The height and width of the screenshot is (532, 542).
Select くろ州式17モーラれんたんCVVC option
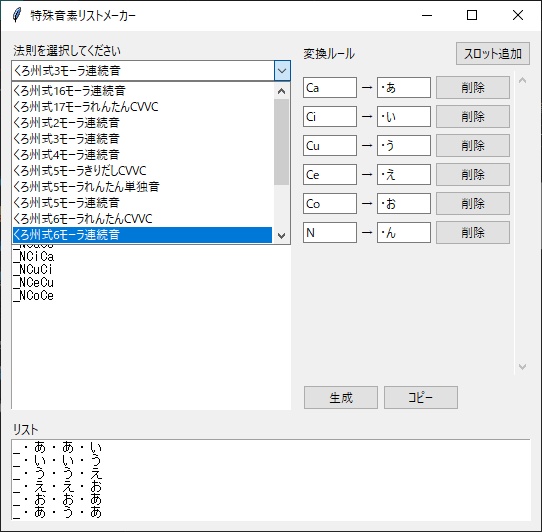142,106
